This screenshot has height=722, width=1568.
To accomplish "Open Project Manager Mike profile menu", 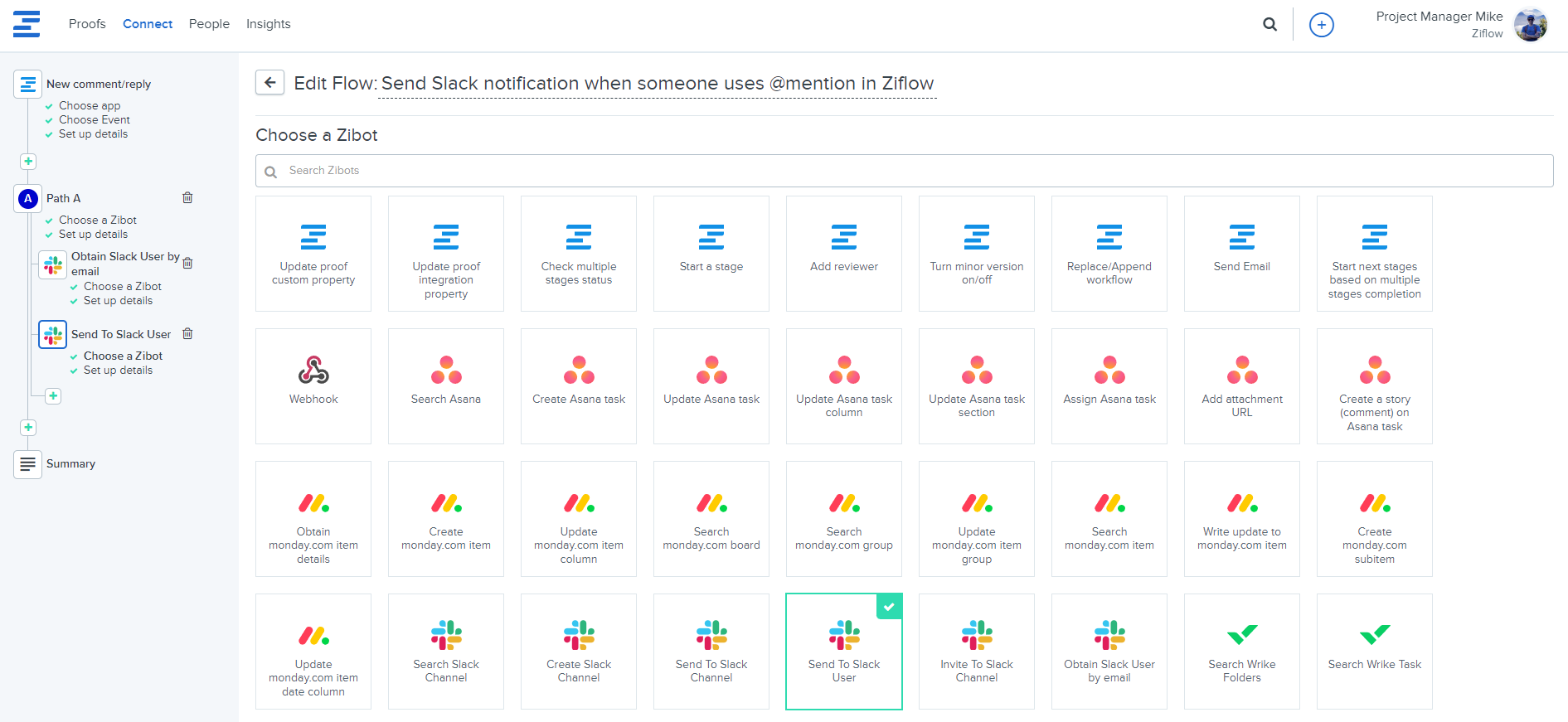I will point(1460,25).
